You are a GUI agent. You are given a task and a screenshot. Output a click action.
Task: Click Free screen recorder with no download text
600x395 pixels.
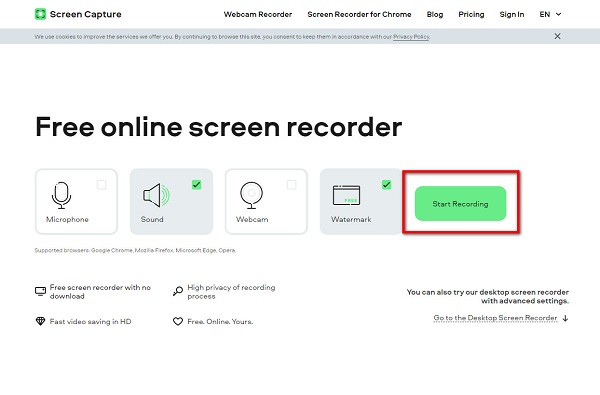(100, 292)
